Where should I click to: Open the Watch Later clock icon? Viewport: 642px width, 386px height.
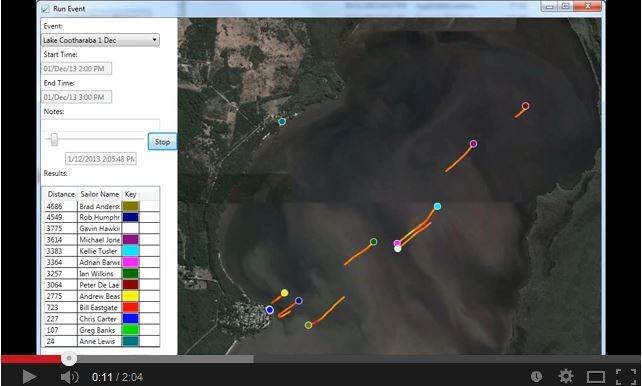pyautogui.click(x=536, y=376)
